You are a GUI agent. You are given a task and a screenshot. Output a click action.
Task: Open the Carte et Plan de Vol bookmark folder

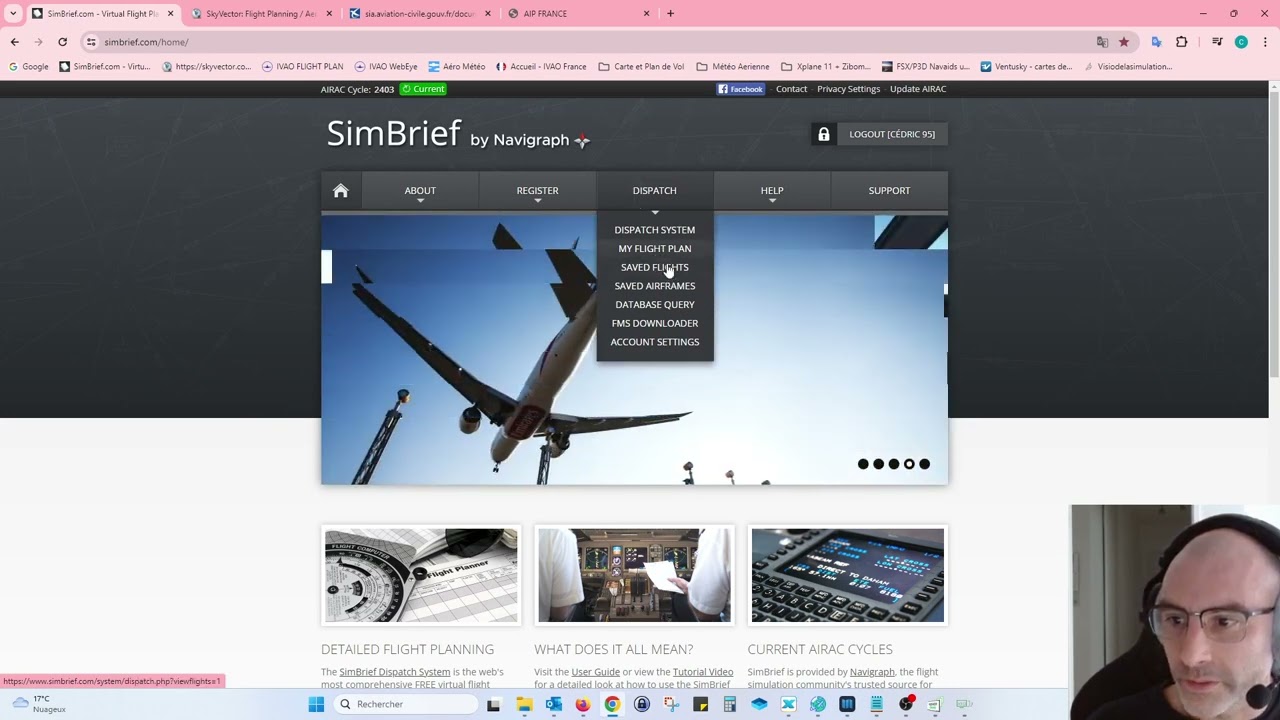click(x=641, y=67)
